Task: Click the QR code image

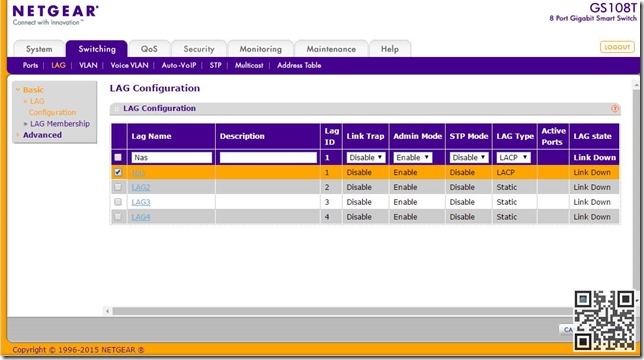Action: pyautogui.click(x=604, y=320)
